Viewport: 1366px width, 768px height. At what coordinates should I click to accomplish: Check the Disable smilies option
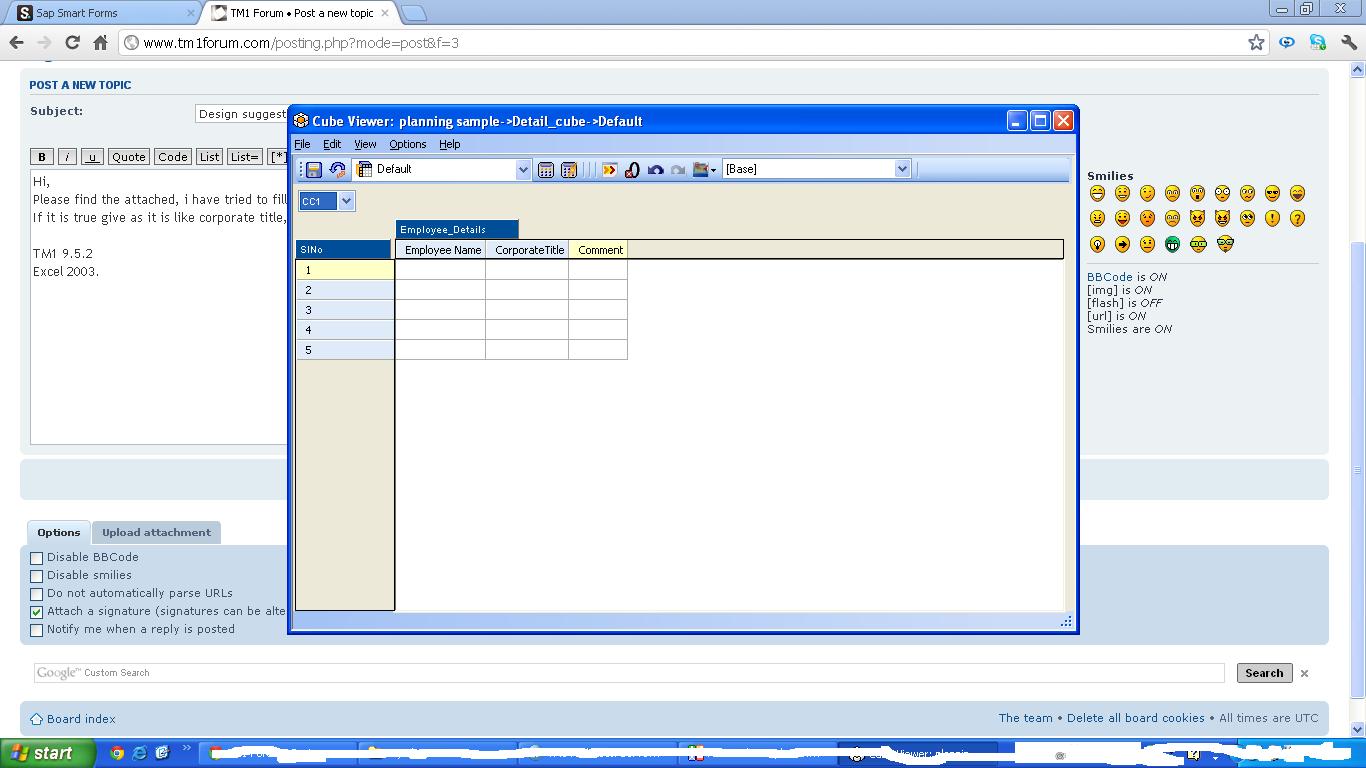[37, 576]
